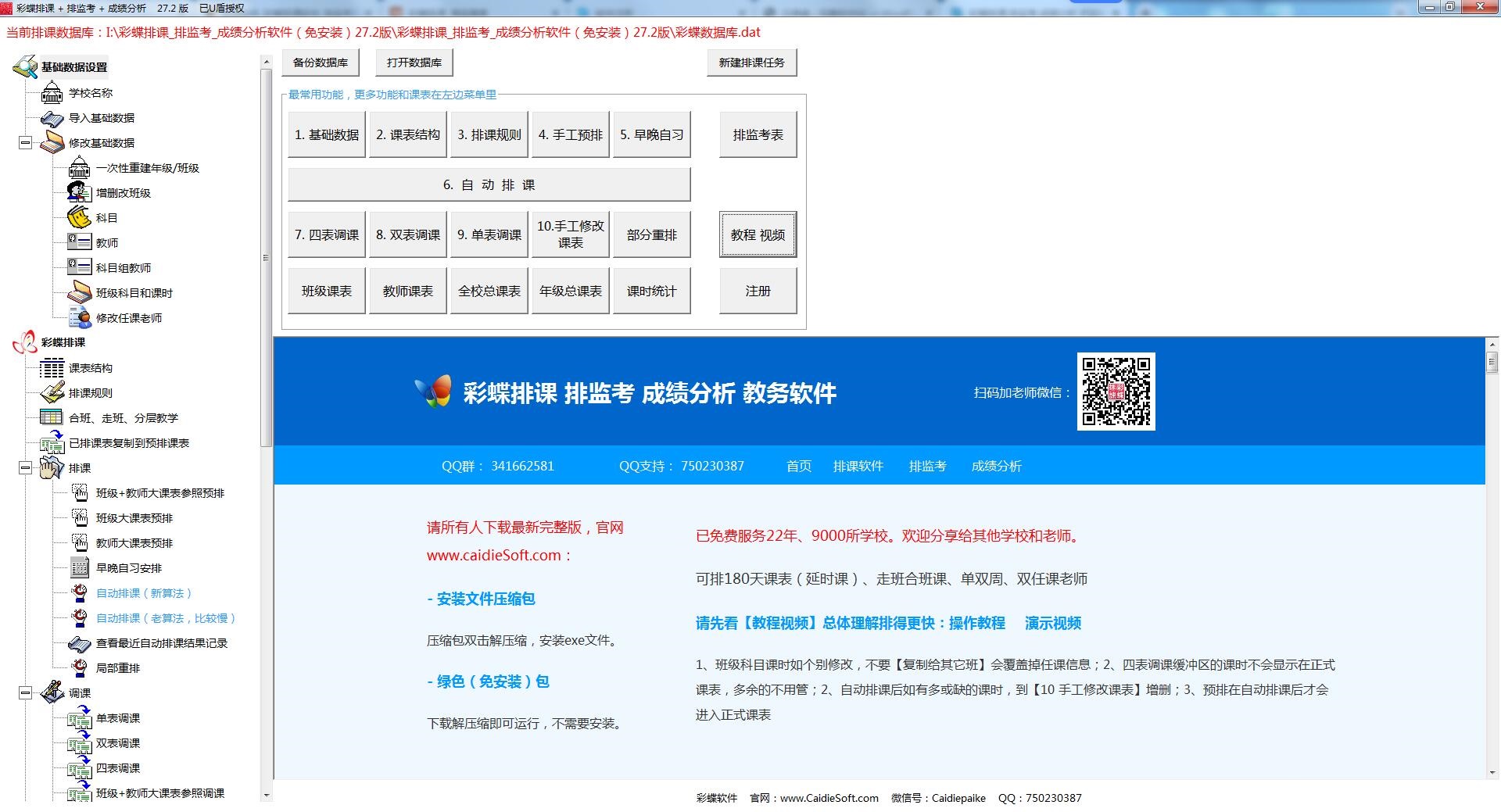
Task: Select the 增删改班级 icon
Action: (x=79, y=193)
